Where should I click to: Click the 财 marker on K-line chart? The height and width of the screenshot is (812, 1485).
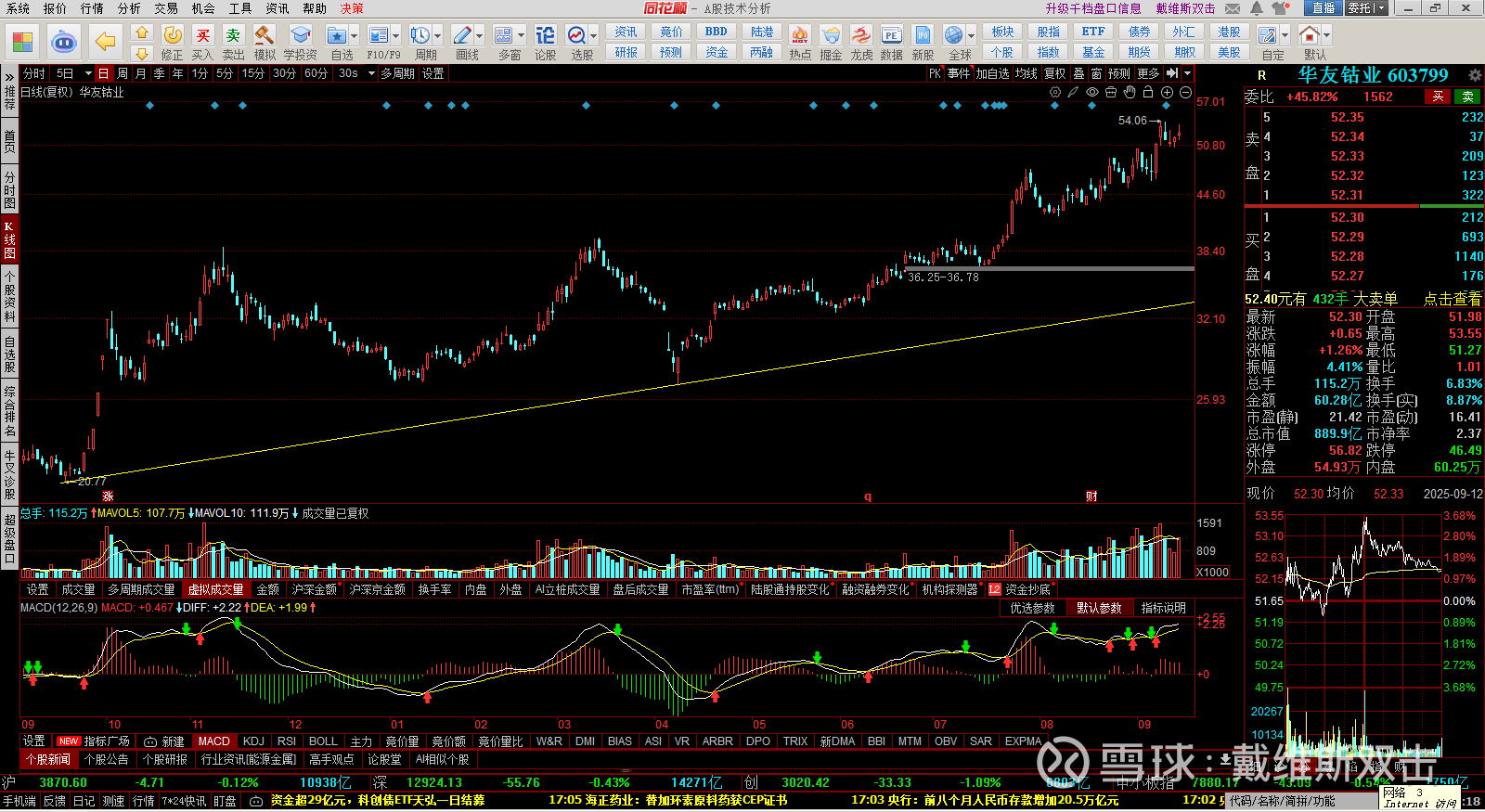click(1091, 496)
